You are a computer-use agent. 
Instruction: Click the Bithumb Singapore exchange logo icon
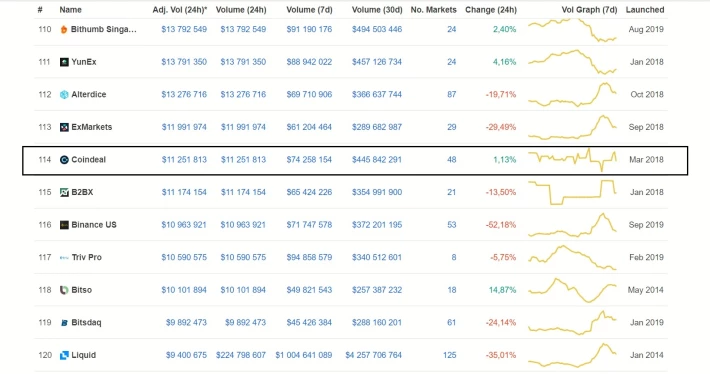click(64, 29)
